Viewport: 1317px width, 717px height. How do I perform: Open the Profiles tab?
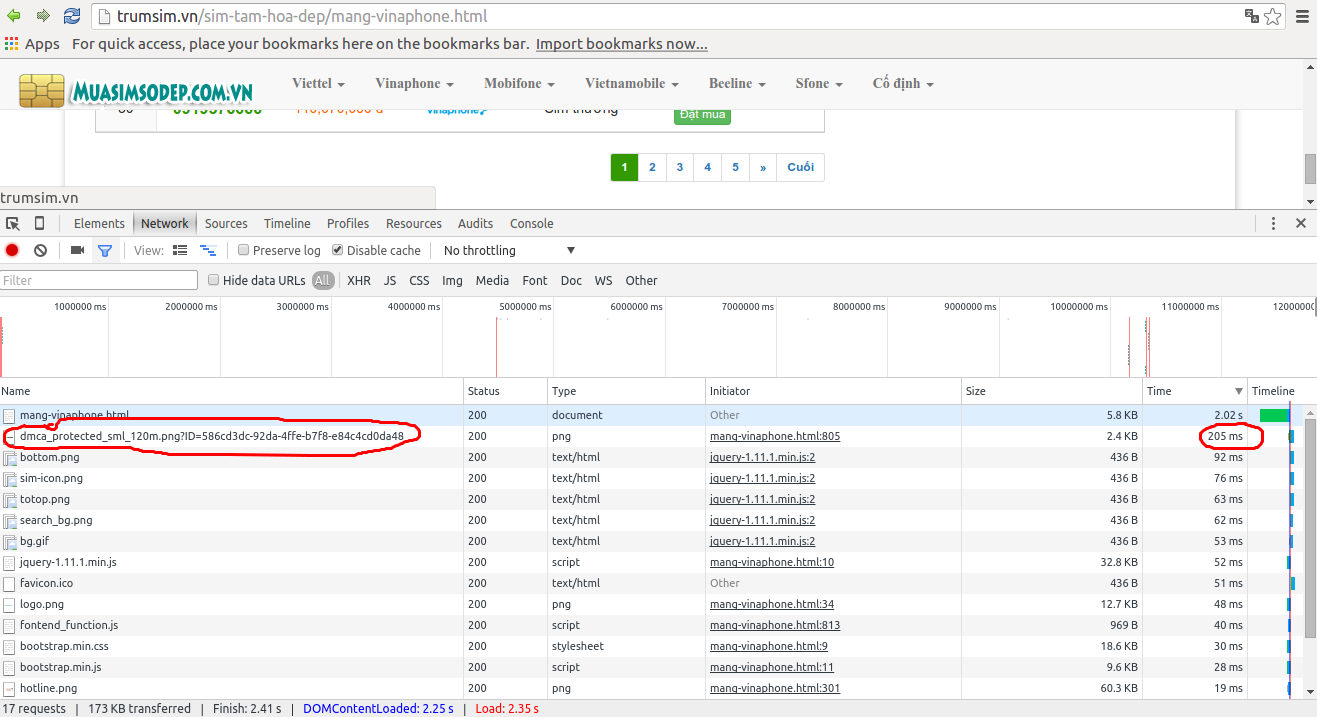point(348,223)
